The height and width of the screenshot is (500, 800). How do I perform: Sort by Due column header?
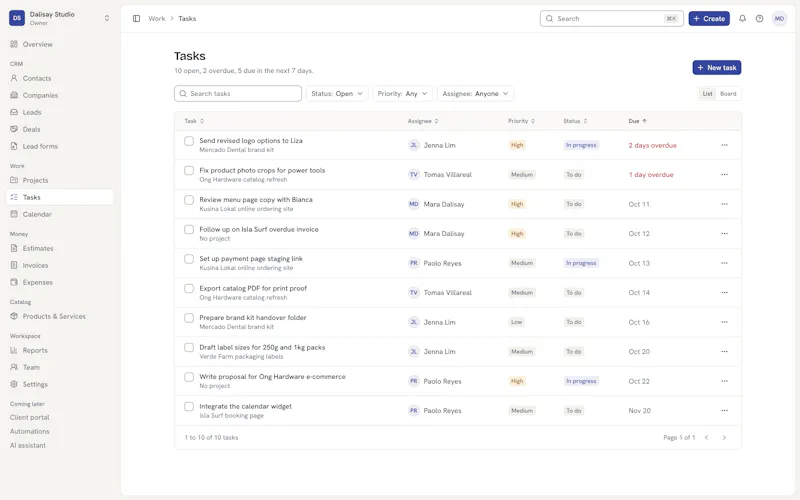tap(637, 121)
